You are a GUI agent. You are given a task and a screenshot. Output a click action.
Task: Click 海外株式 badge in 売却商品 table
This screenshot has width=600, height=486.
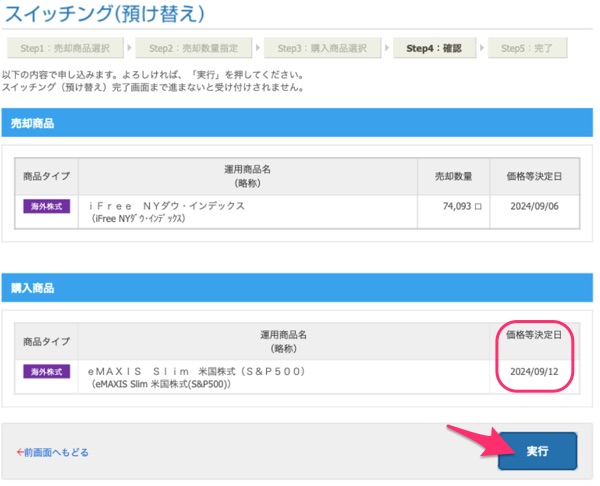pyautogui.click(x=47, y=206)
